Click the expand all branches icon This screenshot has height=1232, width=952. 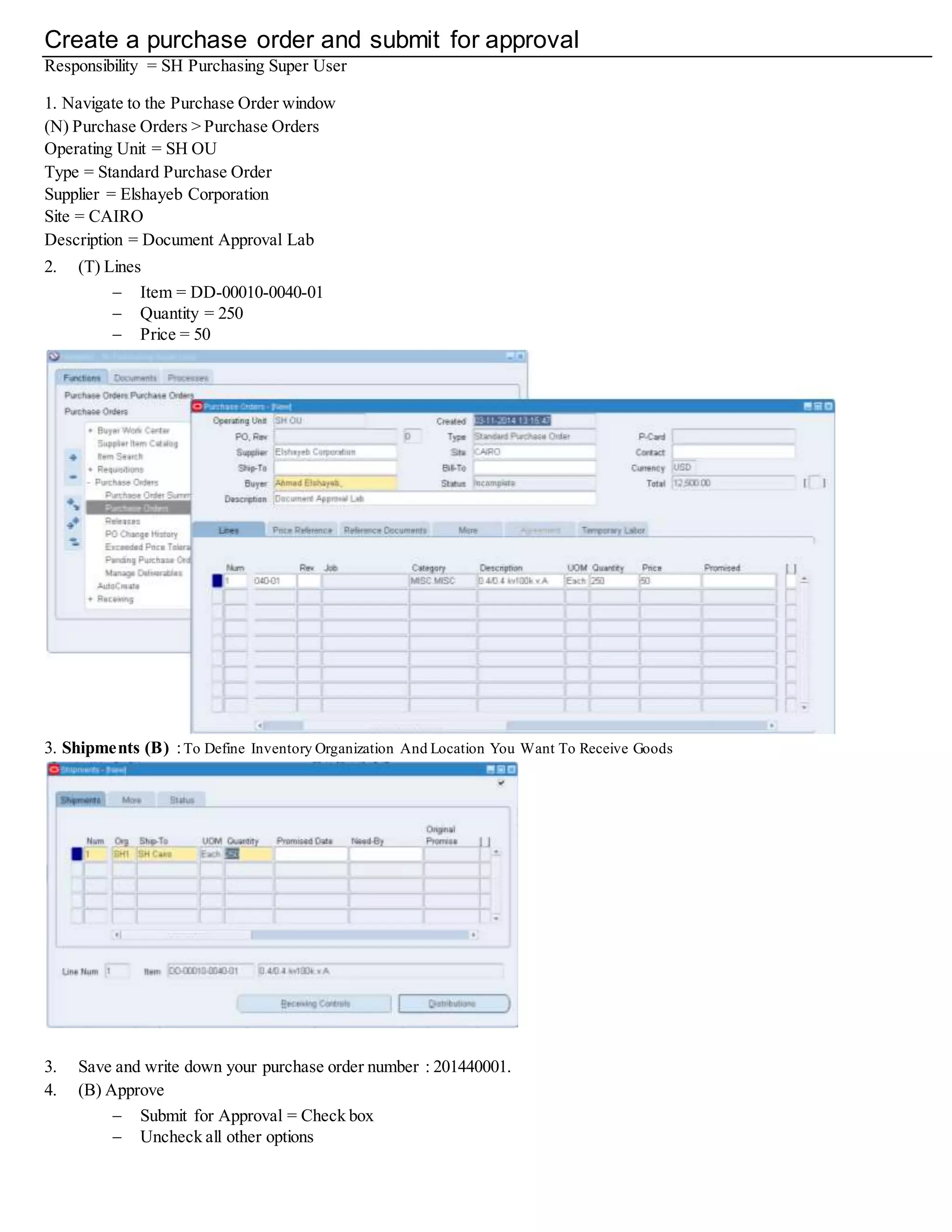tap(73, 523)
